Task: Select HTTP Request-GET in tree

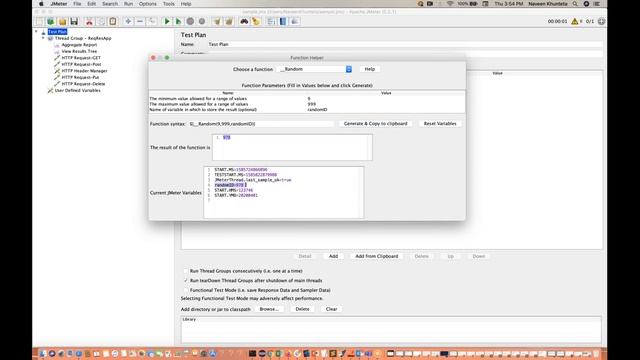Action: pyautogui.click(x=81, y=58)
